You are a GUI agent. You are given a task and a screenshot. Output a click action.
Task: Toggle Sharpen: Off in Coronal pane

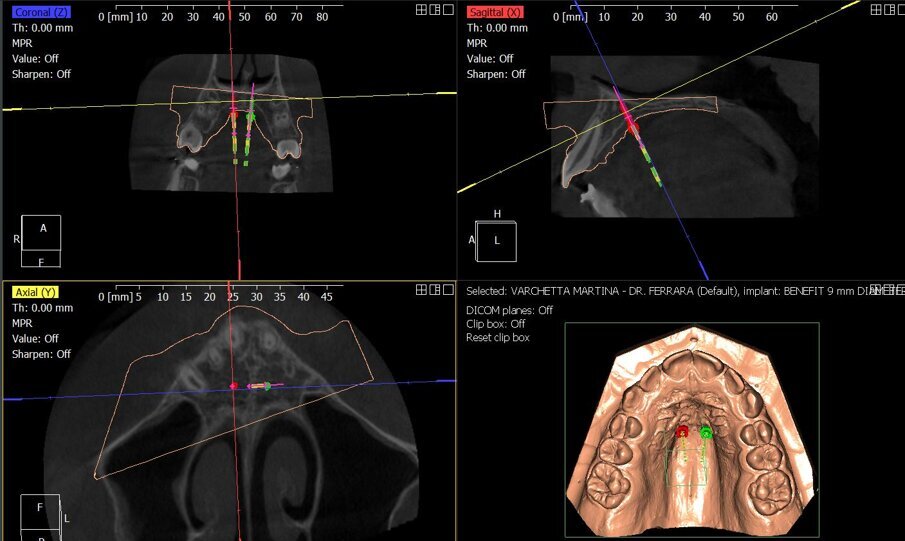41,74
